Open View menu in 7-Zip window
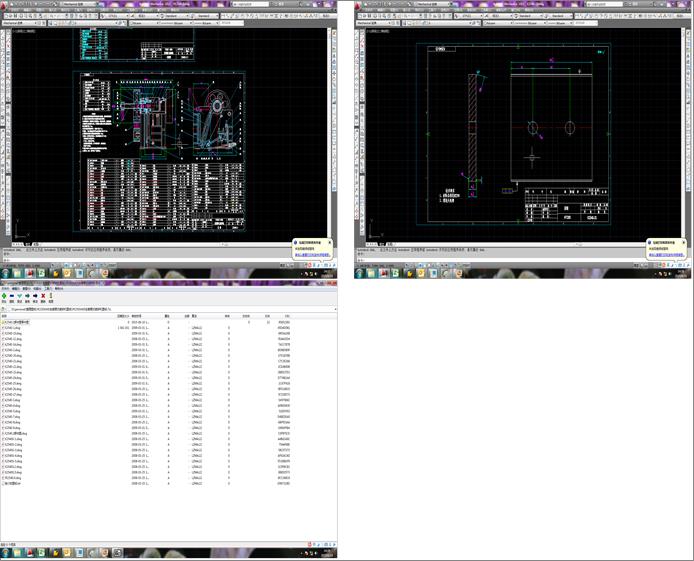694x561 pixels. point(27,288)
